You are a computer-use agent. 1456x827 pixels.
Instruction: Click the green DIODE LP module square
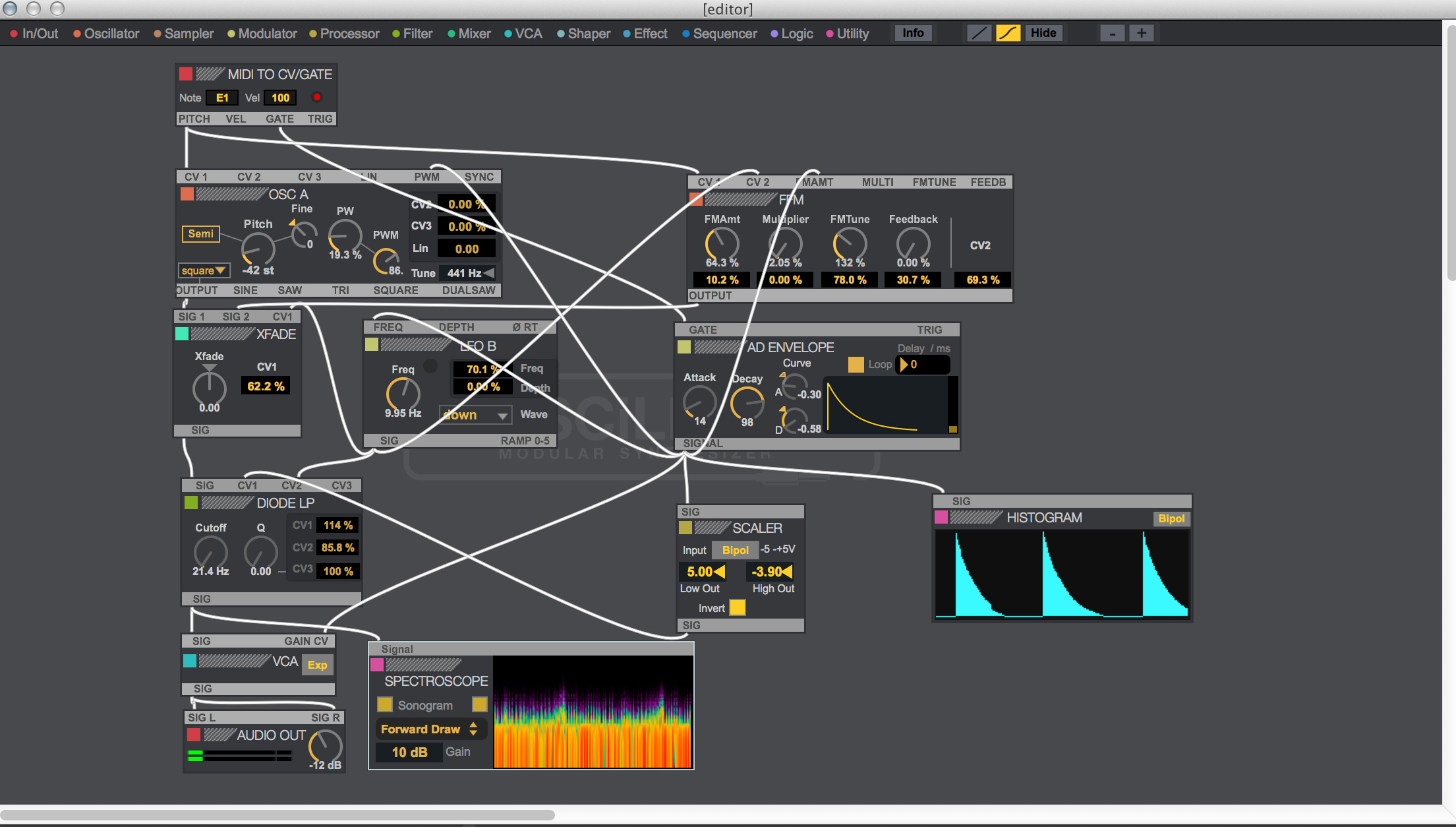pos(191,503)
